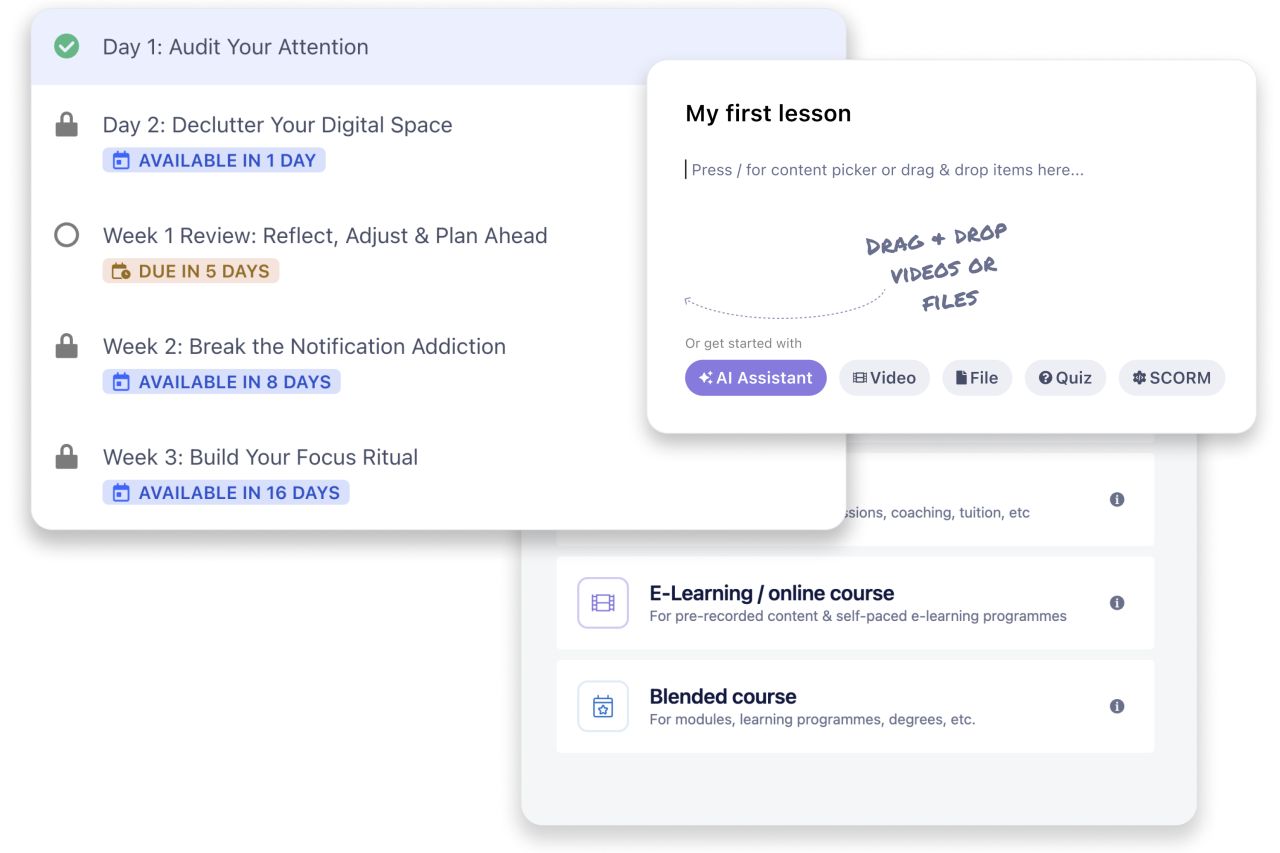Click the lock icon beside Day 2
Viewport: 1280px width, 853px height.
pyautogui.click(x=66, y=125)
